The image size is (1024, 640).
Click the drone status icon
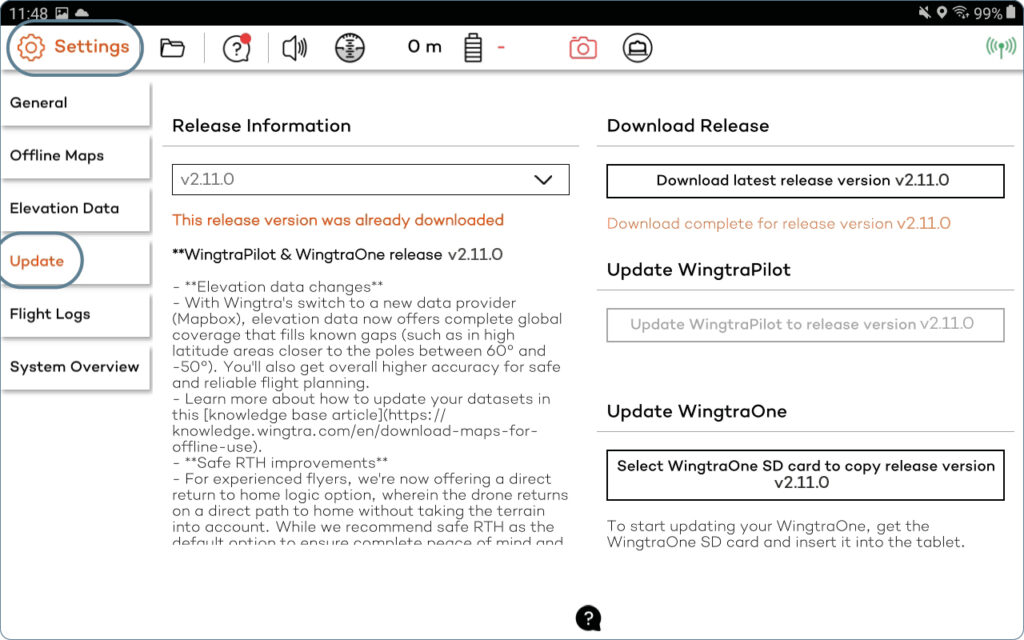(637, 46)
